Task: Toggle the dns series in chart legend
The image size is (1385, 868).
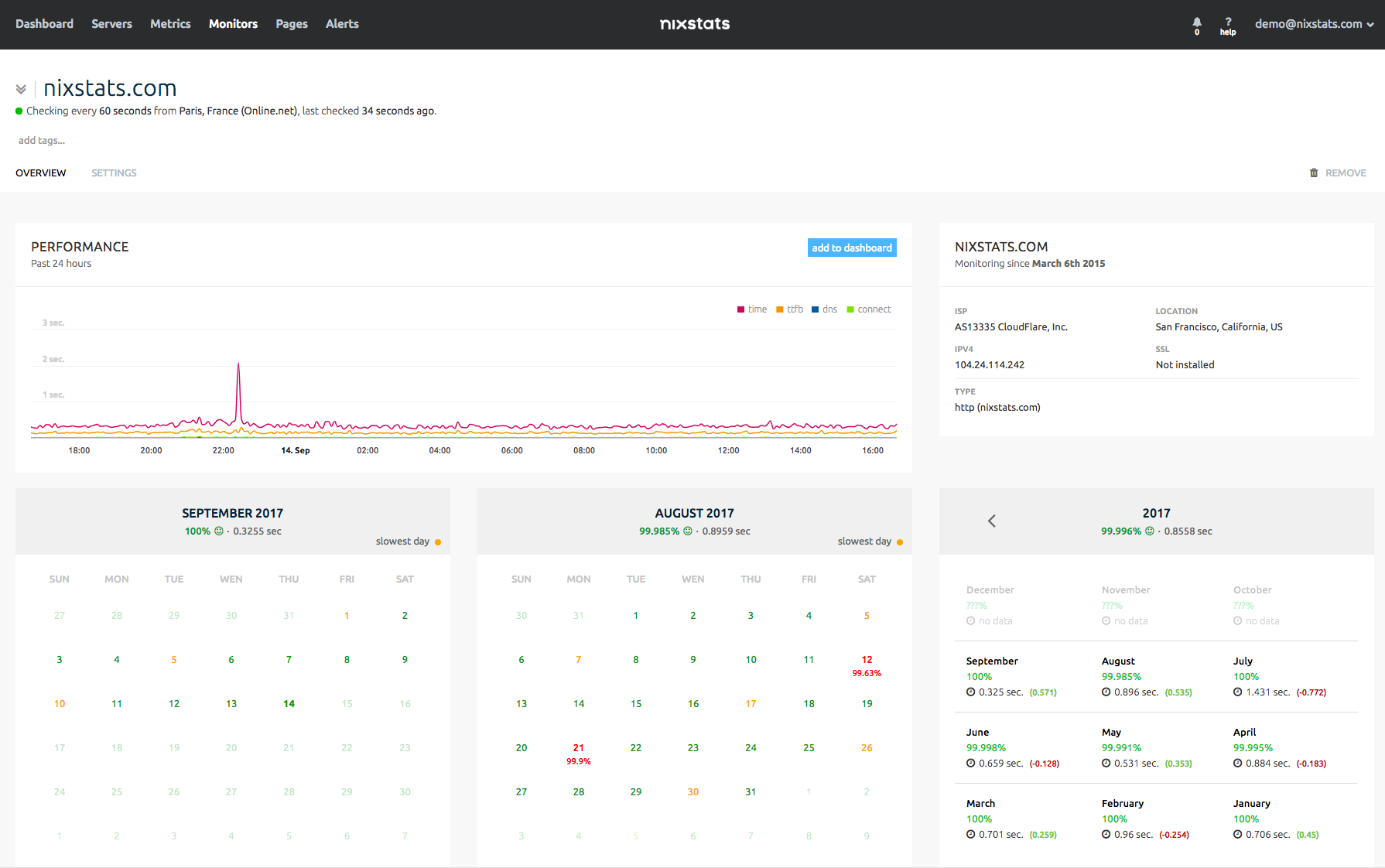Action: pyautogui.click(x=825, y=309)
